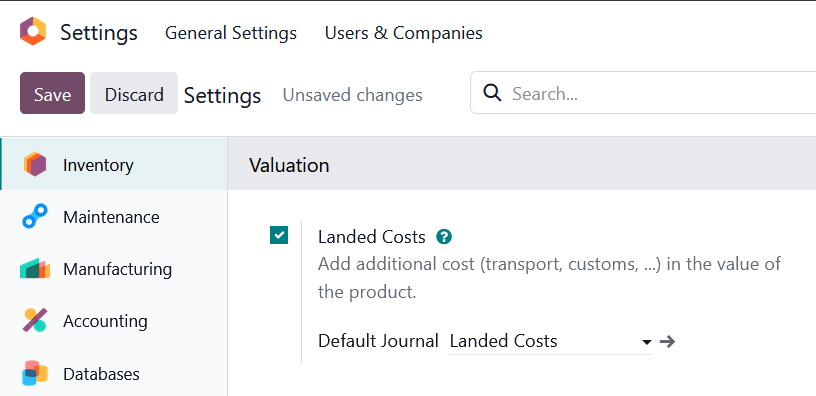Screen dimensions: 816x396
Task: Open the Users & Companies menu
Action: point(403,33)
